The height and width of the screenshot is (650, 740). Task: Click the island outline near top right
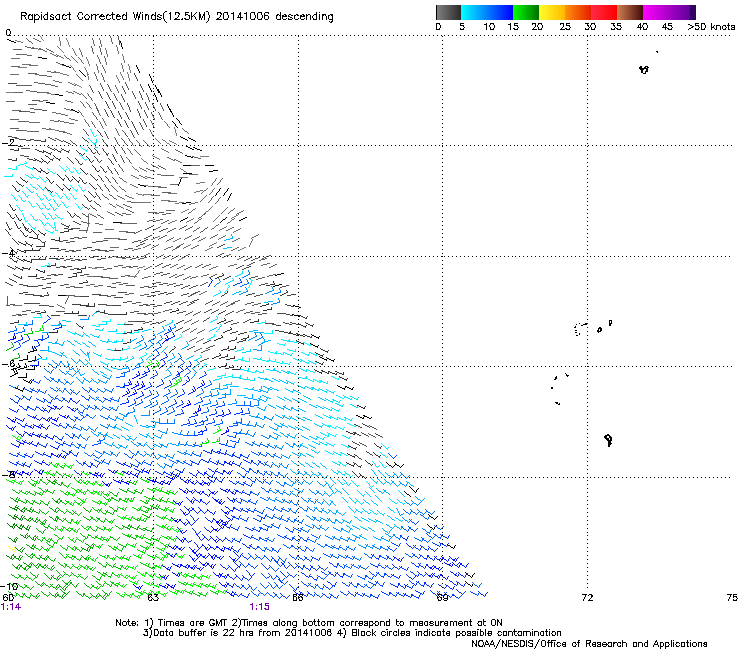pyautogui.click(x=644, y=69)
